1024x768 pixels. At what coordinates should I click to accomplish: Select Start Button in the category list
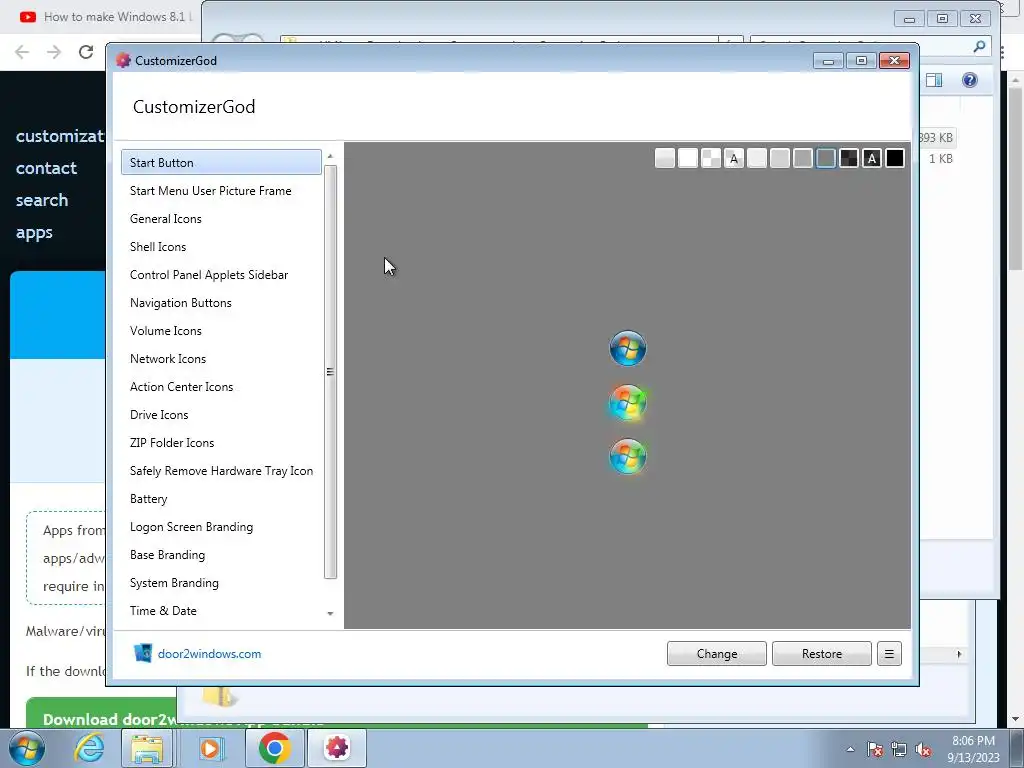tap(221, 163)
